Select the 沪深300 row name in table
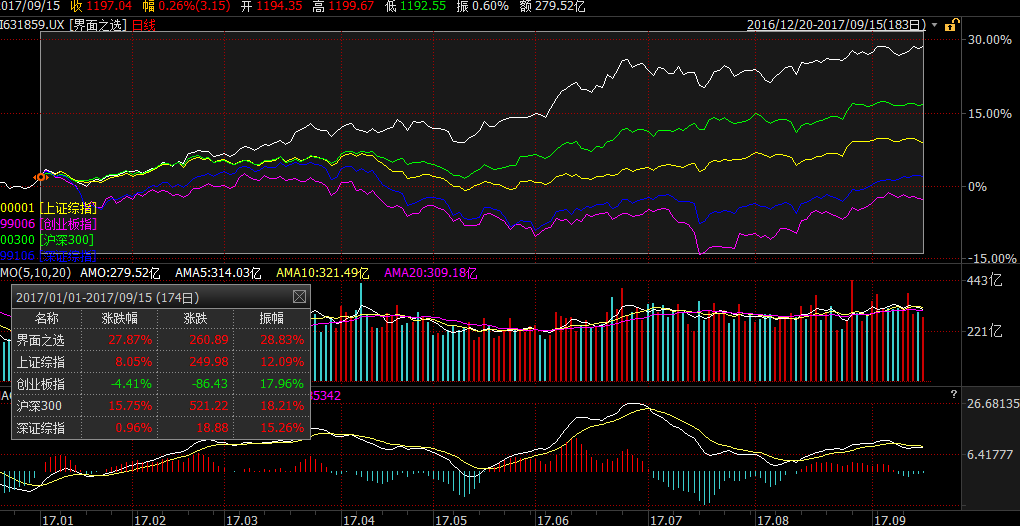 pos(39,406)
